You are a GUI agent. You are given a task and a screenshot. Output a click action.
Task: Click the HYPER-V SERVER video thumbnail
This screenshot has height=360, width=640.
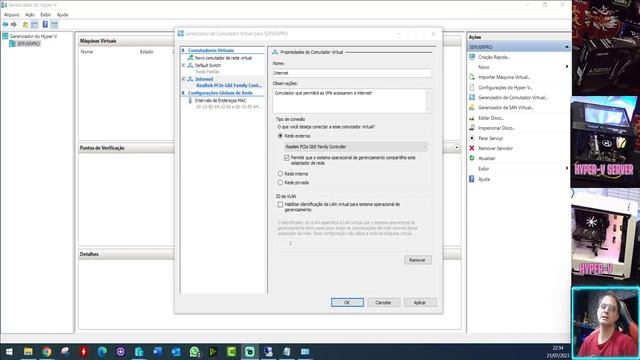(605, 142)
